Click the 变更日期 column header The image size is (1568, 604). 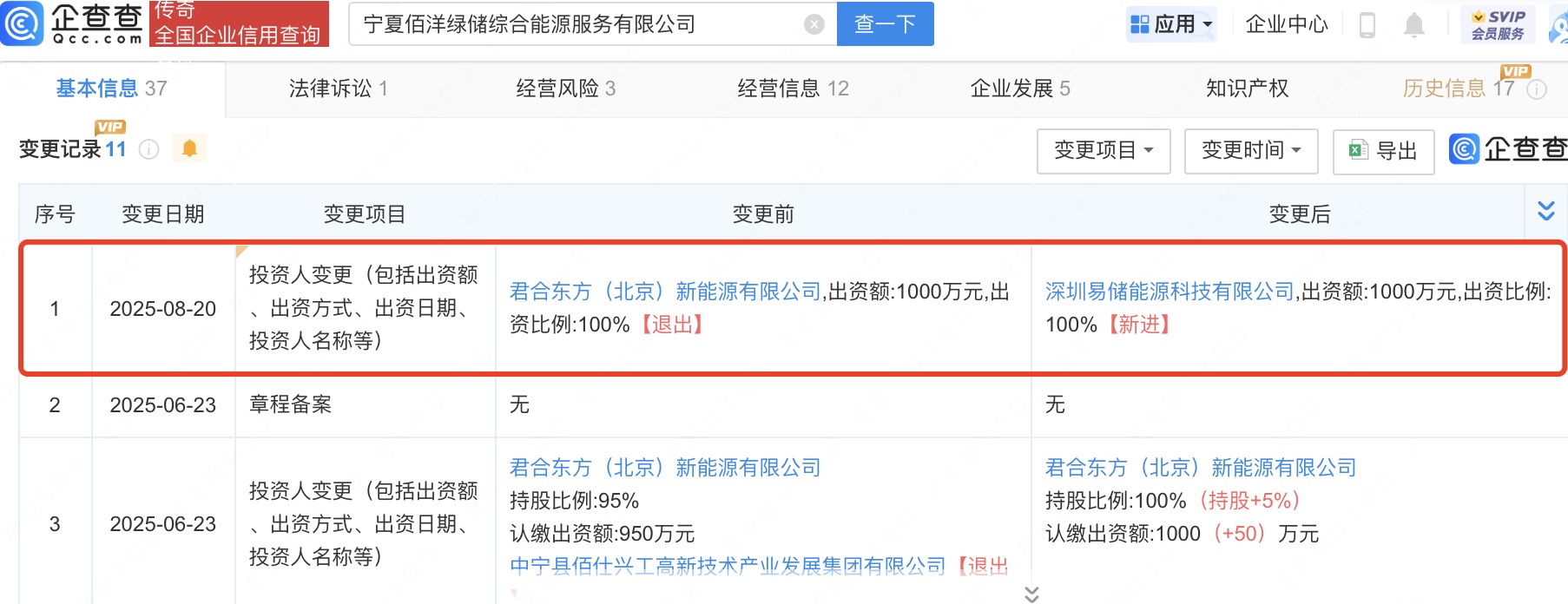[x=163, y=214]
